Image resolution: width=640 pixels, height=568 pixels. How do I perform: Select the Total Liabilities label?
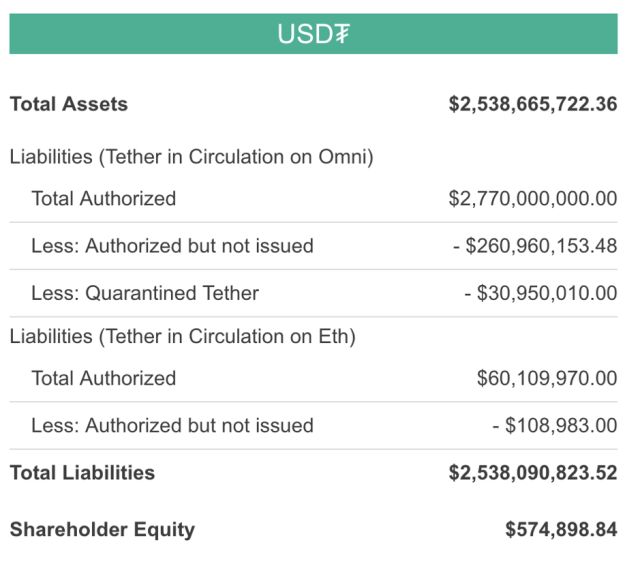point(82,473)
